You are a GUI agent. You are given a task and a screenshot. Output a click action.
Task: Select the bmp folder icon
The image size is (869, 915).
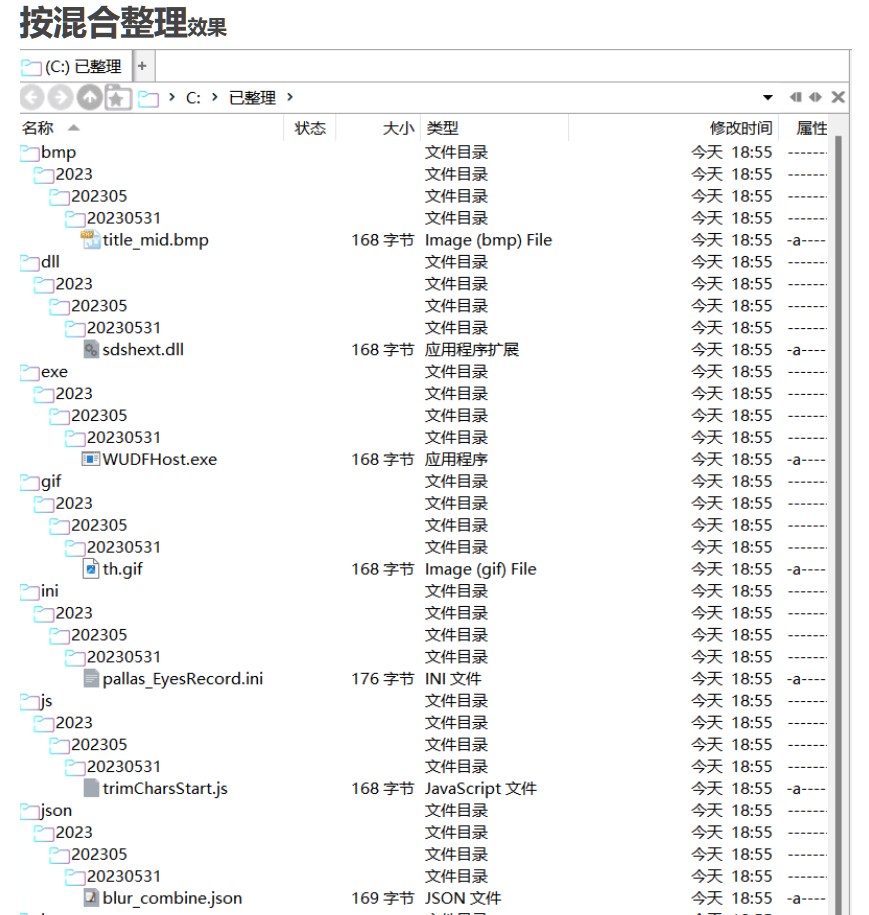[30, 153]
